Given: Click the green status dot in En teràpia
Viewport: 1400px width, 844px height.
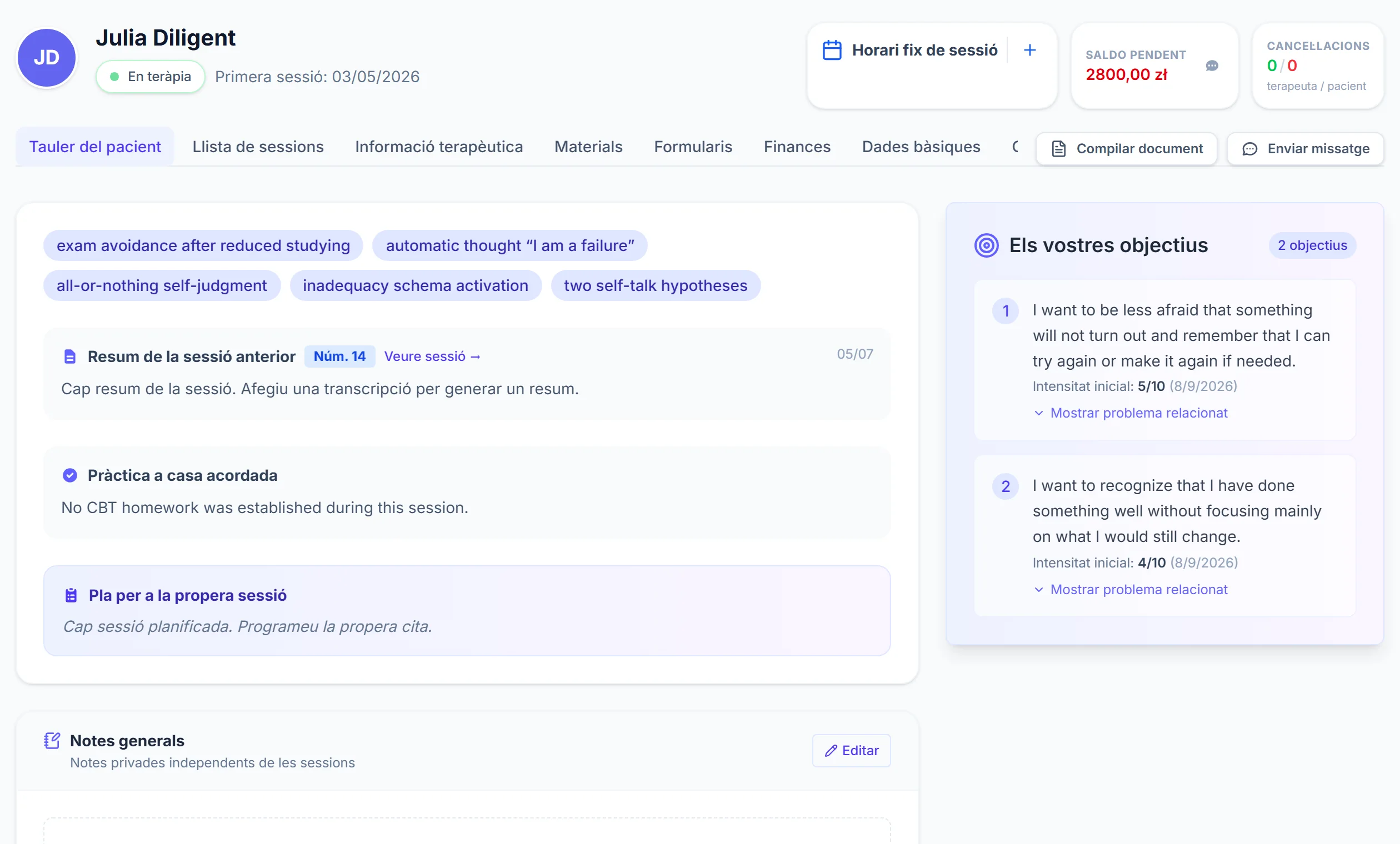Looking at the screenshot, I should click(x=114, y=77).
